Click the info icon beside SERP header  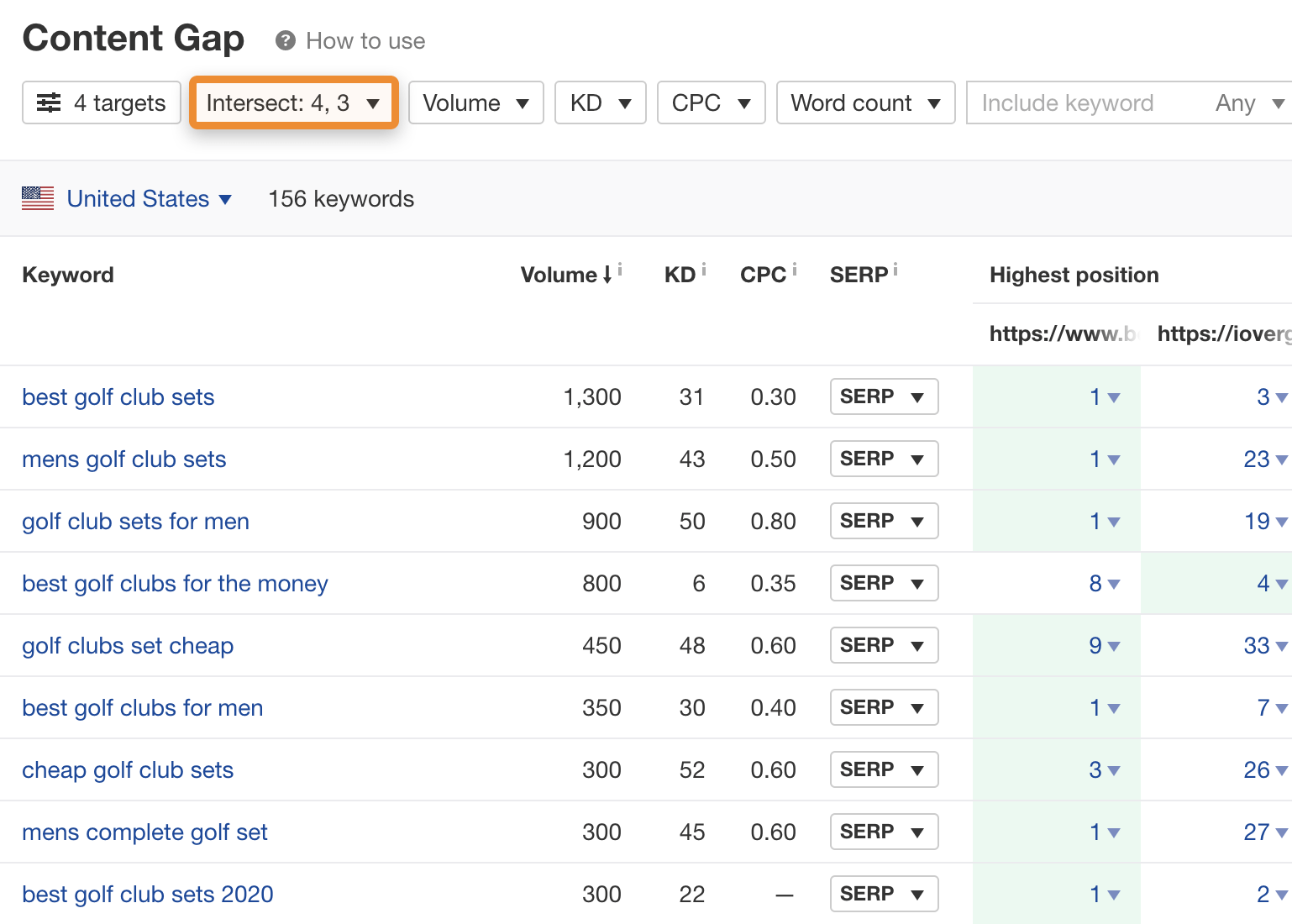(895, 270)
